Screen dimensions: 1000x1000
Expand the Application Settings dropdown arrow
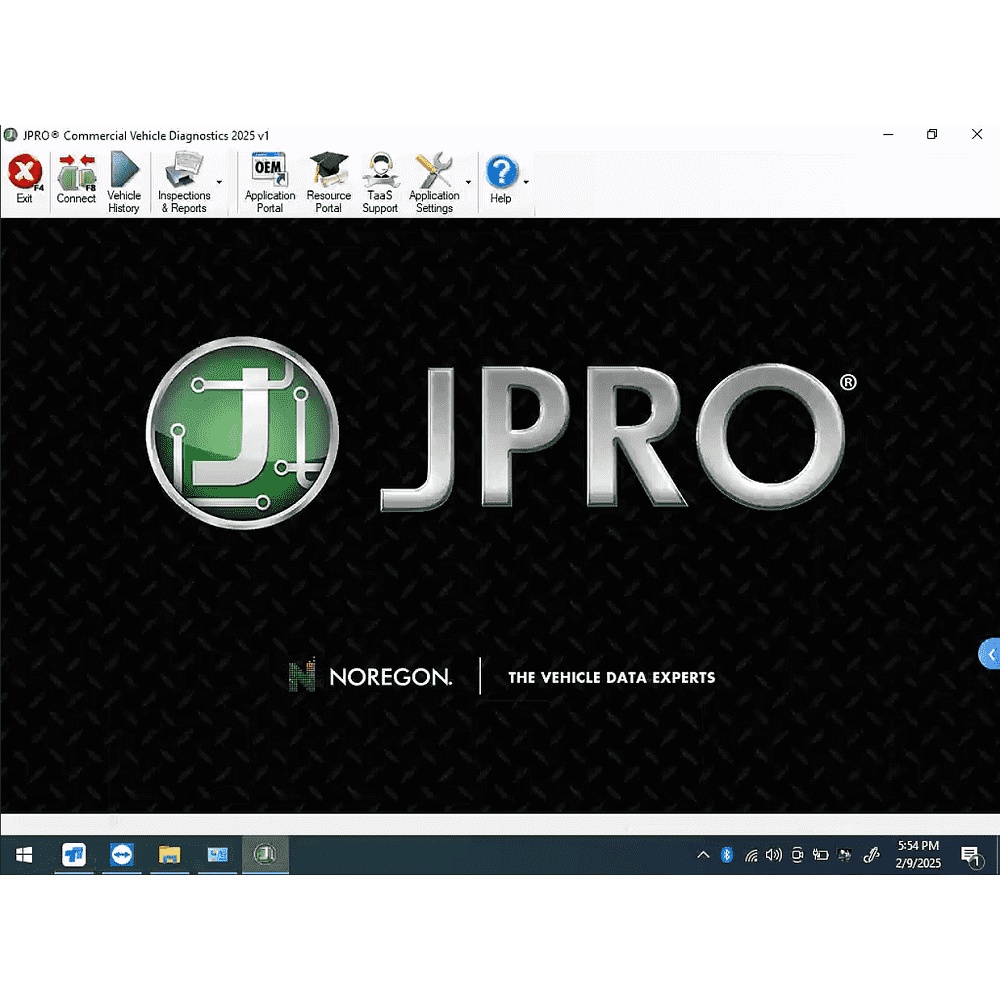(x=468, y=182)
